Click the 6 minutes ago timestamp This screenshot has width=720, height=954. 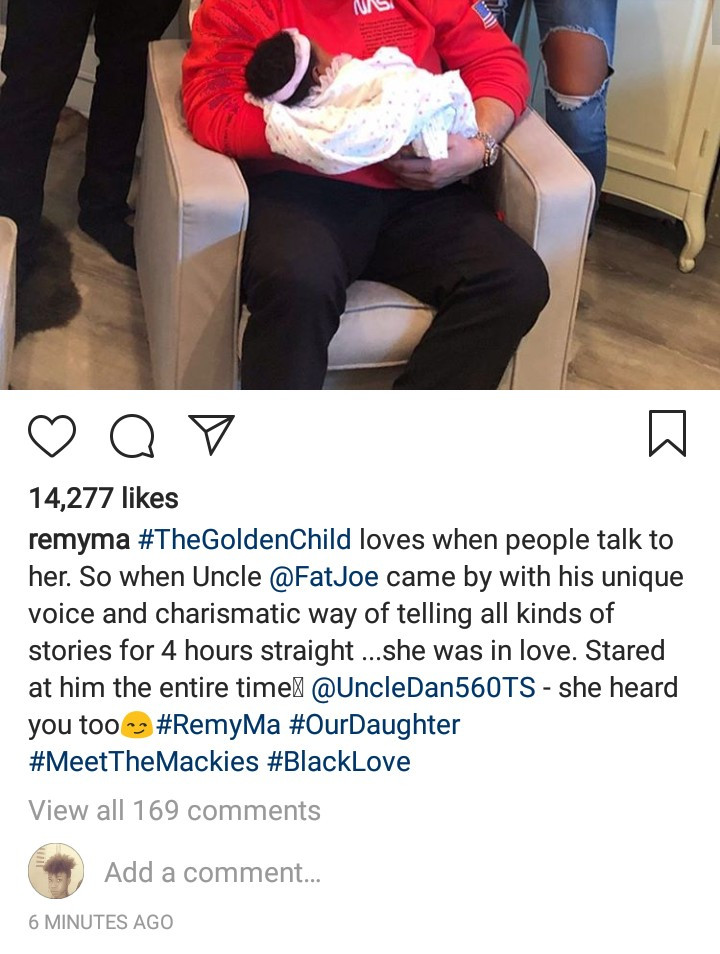click(x=101, y=922)
